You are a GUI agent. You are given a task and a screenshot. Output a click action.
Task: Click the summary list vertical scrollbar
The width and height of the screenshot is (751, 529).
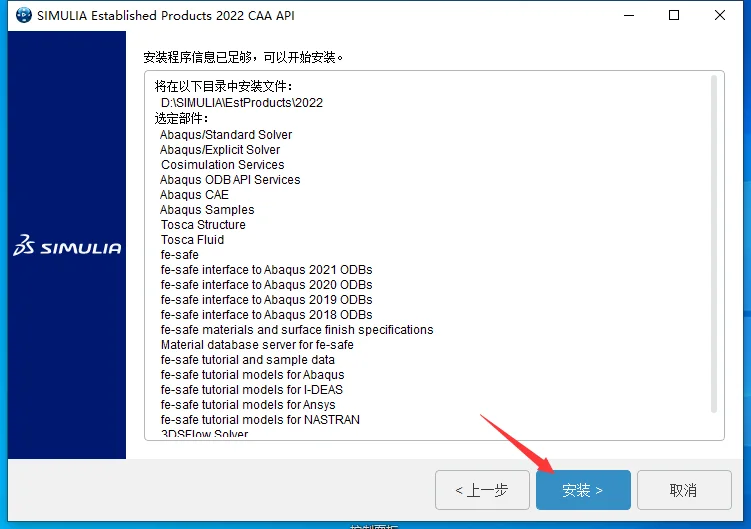(x=714, y=243)
